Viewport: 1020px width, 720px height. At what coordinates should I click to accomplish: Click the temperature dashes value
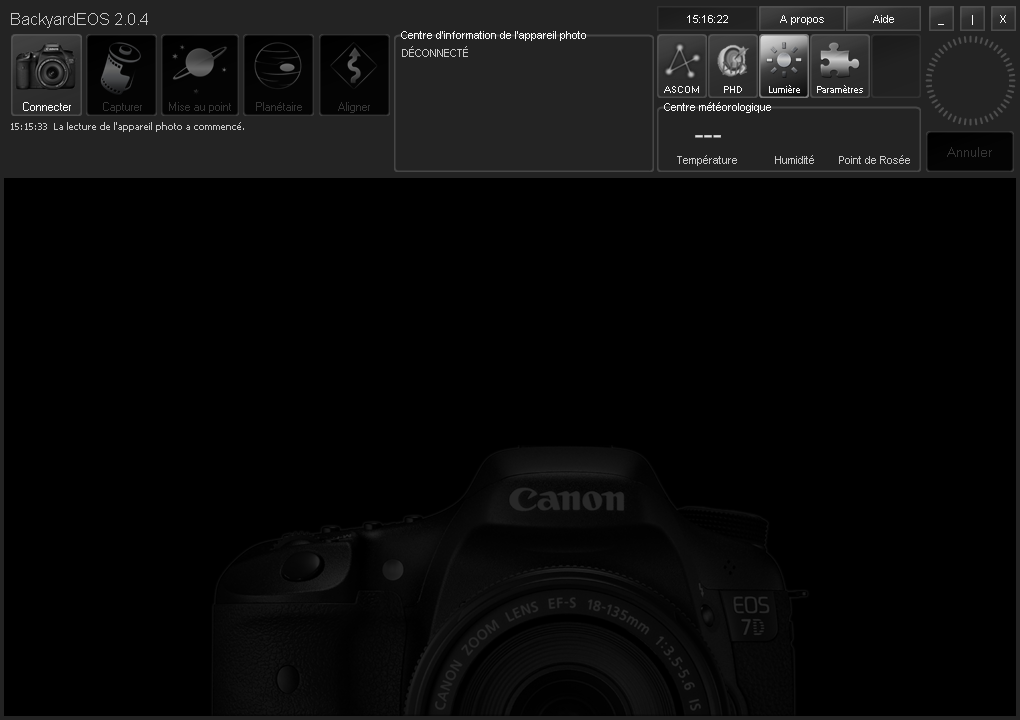(x=708, y=136)
